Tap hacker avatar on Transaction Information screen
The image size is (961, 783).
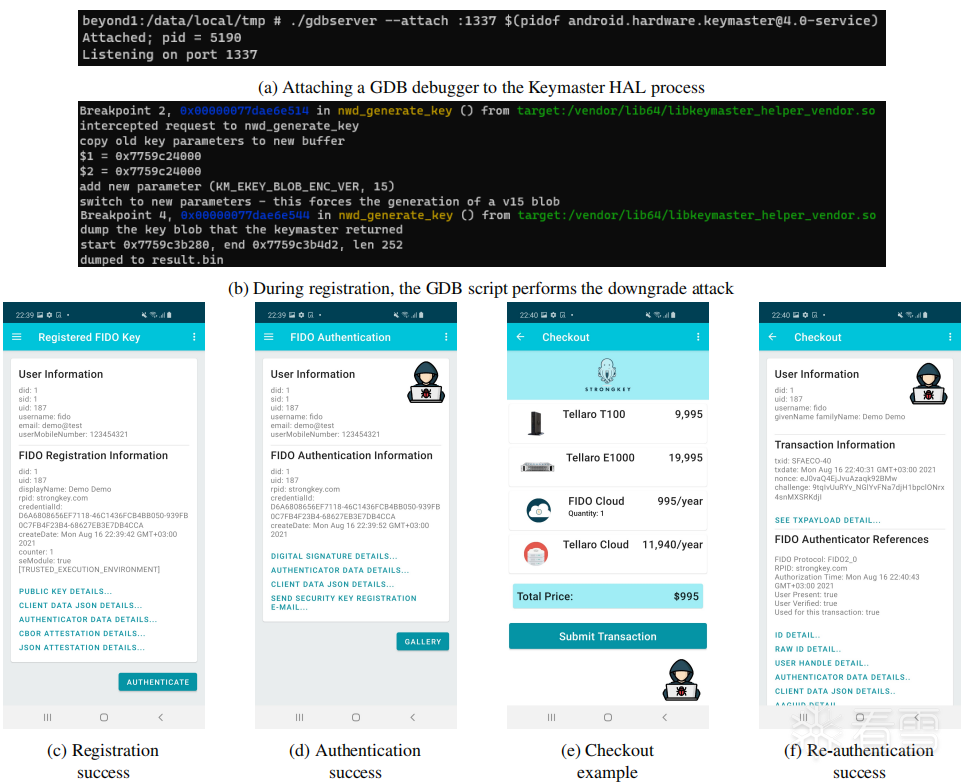point(929,384)
